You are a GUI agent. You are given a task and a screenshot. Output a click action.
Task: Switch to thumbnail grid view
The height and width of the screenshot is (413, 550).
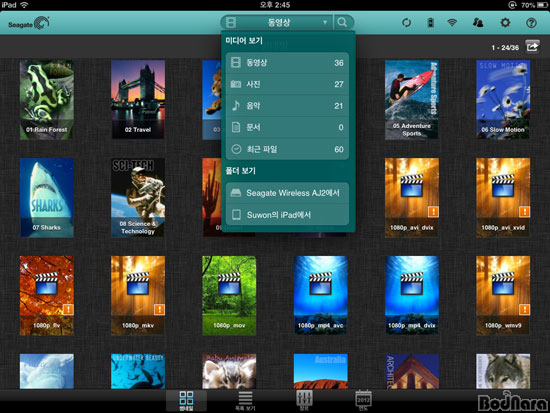(186, 401)
